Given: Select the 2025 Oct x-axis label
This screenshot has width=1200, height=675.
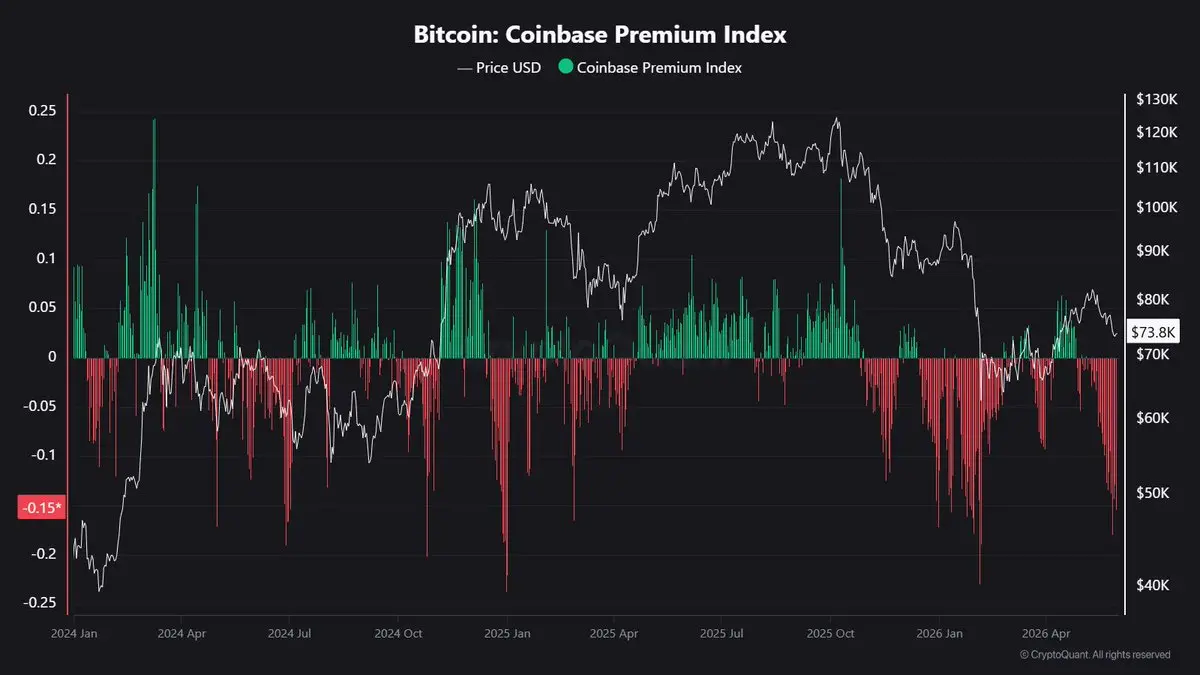Looking at the screenshot, I should pos(831,633).
